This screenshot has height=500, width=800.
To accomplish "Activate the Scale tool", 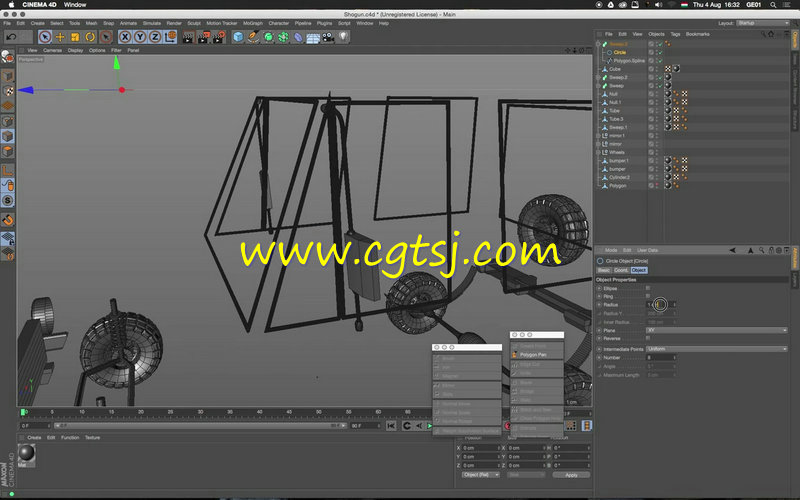I will click(75, 37).
